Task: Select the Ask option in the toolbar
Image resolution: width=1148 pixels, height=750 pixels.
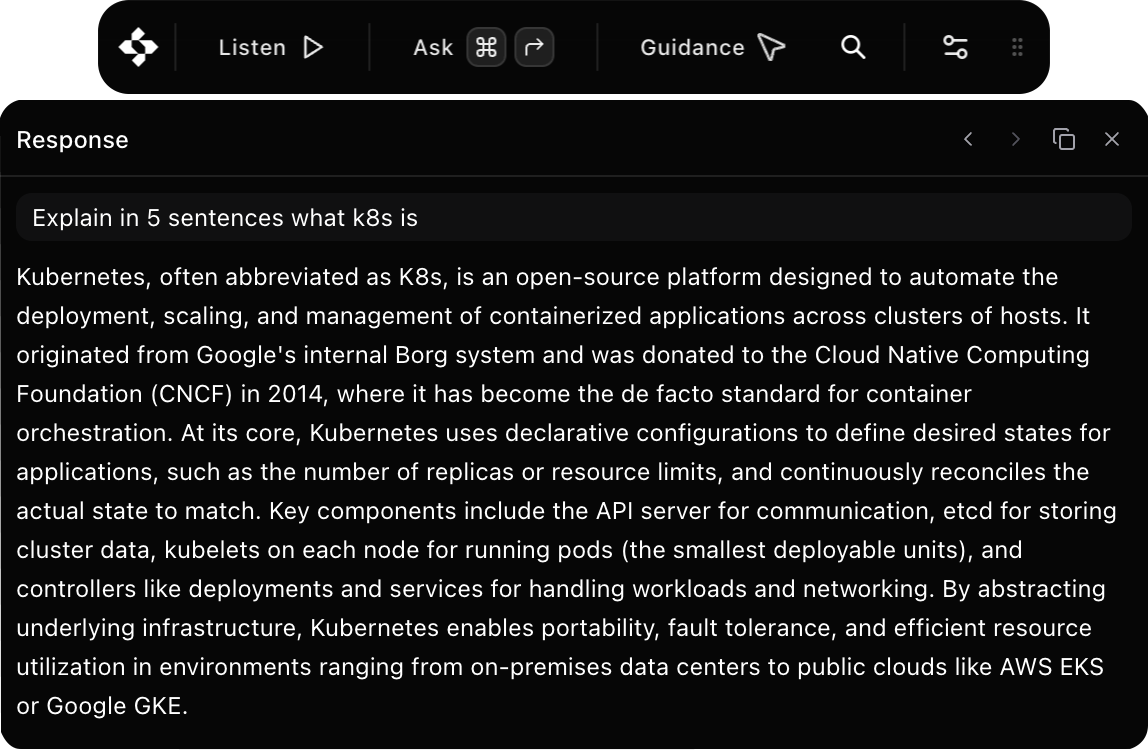Action: (433, 47)
